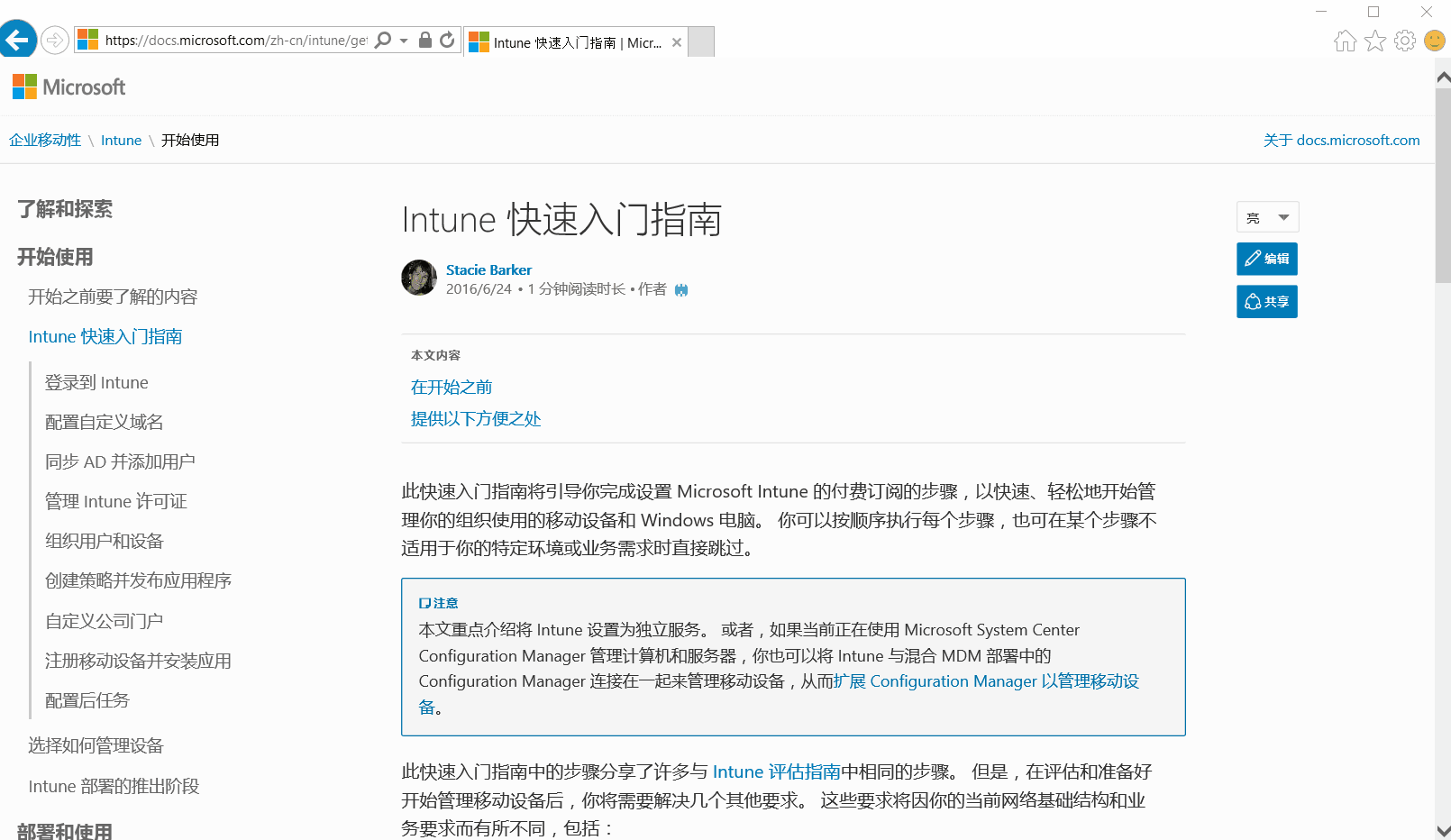This screenshot has width=1451, height=840.
Task: Click the contributors icon next to 作者
Action: (681, 289)
